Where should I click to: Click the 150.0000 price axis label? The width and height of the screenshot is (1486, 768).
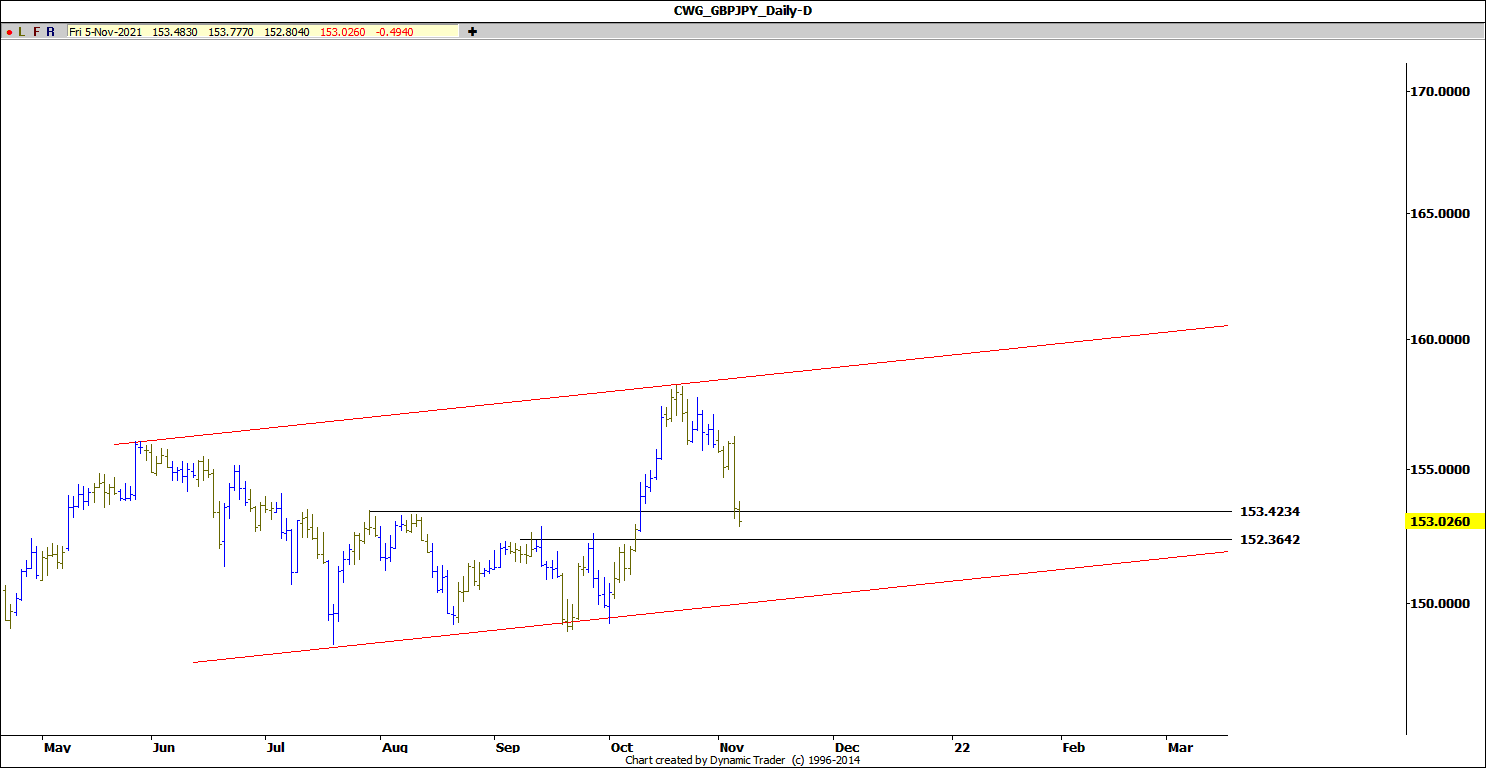tap(1441, 604)
